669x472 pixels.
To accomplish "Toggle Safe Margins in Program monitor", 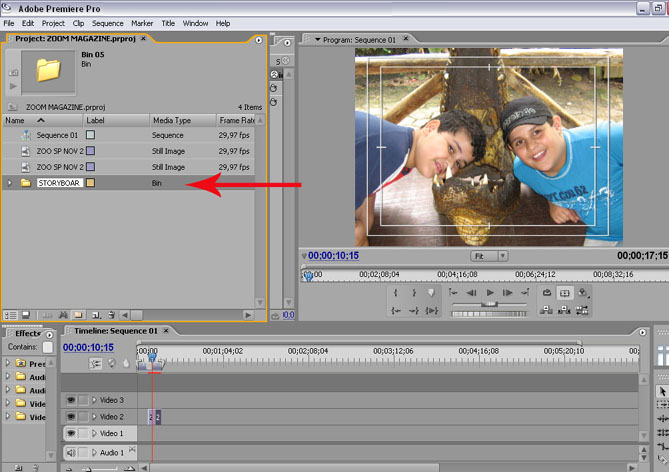I will (x=565, y=293).
